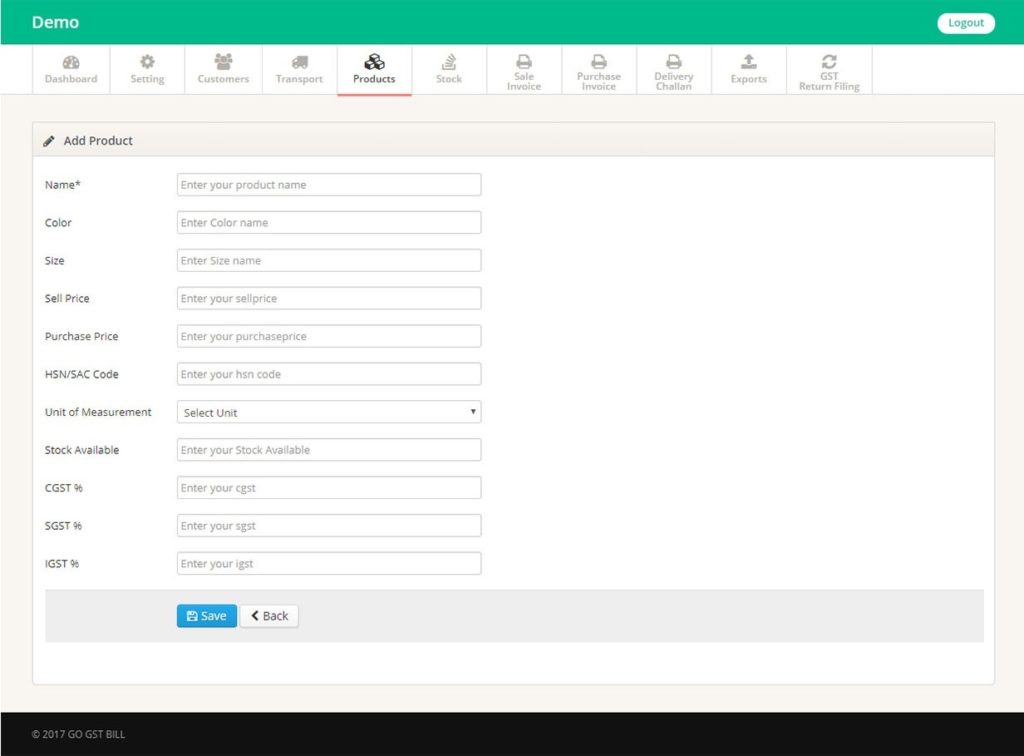The width and height of the screenshot is (1024, 756).
Task: Click the Setting gear icon
Action: pyautogui.click(x=147, y=62)
